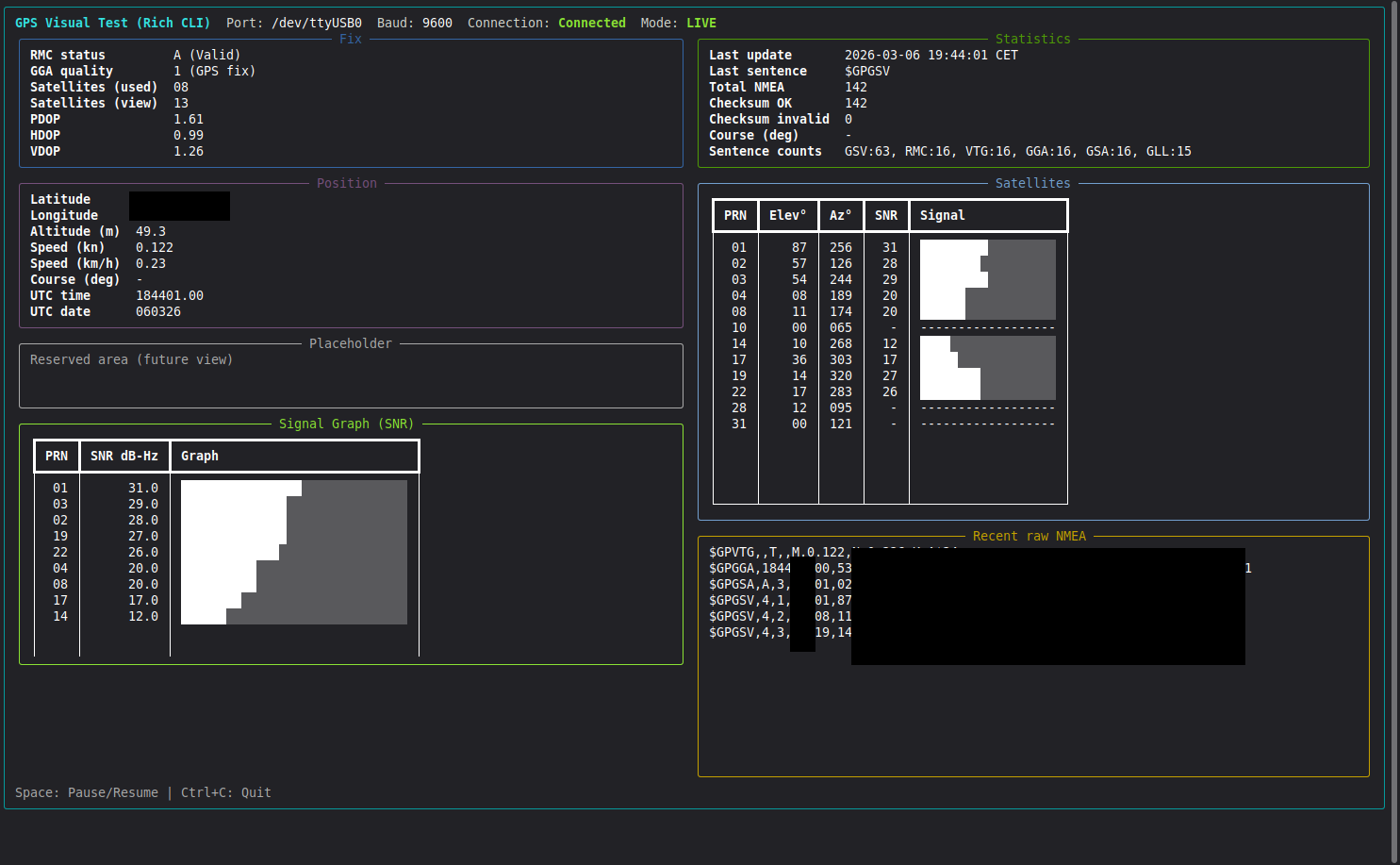Click the 'Connected' connection status
Screen dimensions: 1400x865
pos(592,23)
